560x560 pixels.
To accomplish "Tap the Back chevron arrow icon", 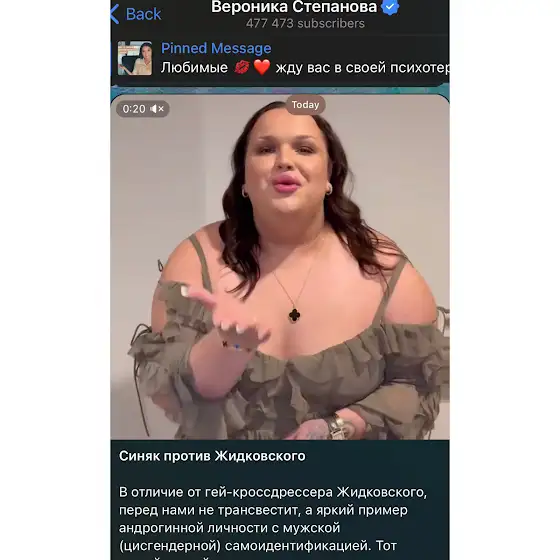I will pyautogui.click(x=115, y=14).
